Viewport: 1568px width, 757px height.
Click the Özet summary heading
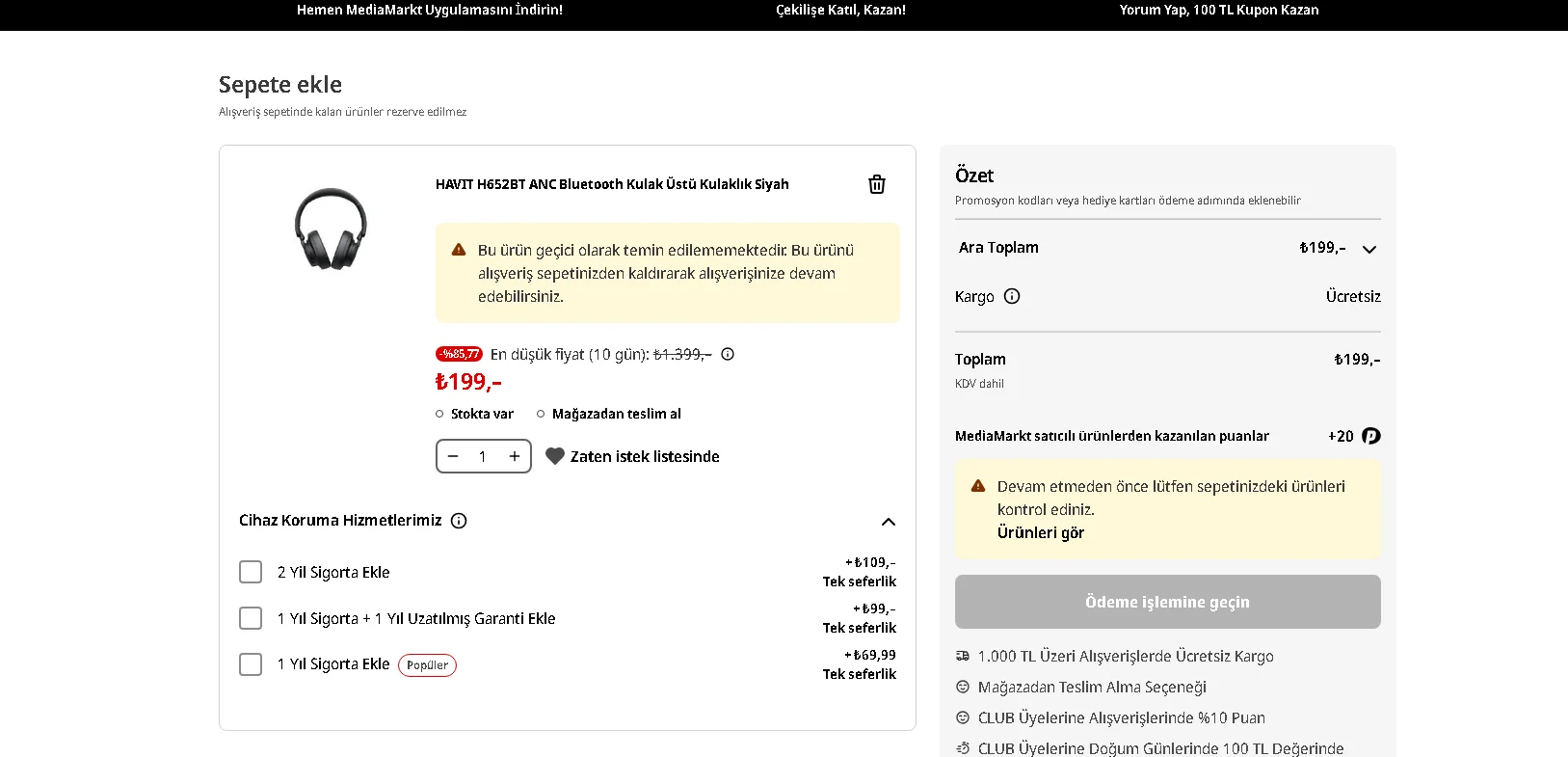coord(974,176)
